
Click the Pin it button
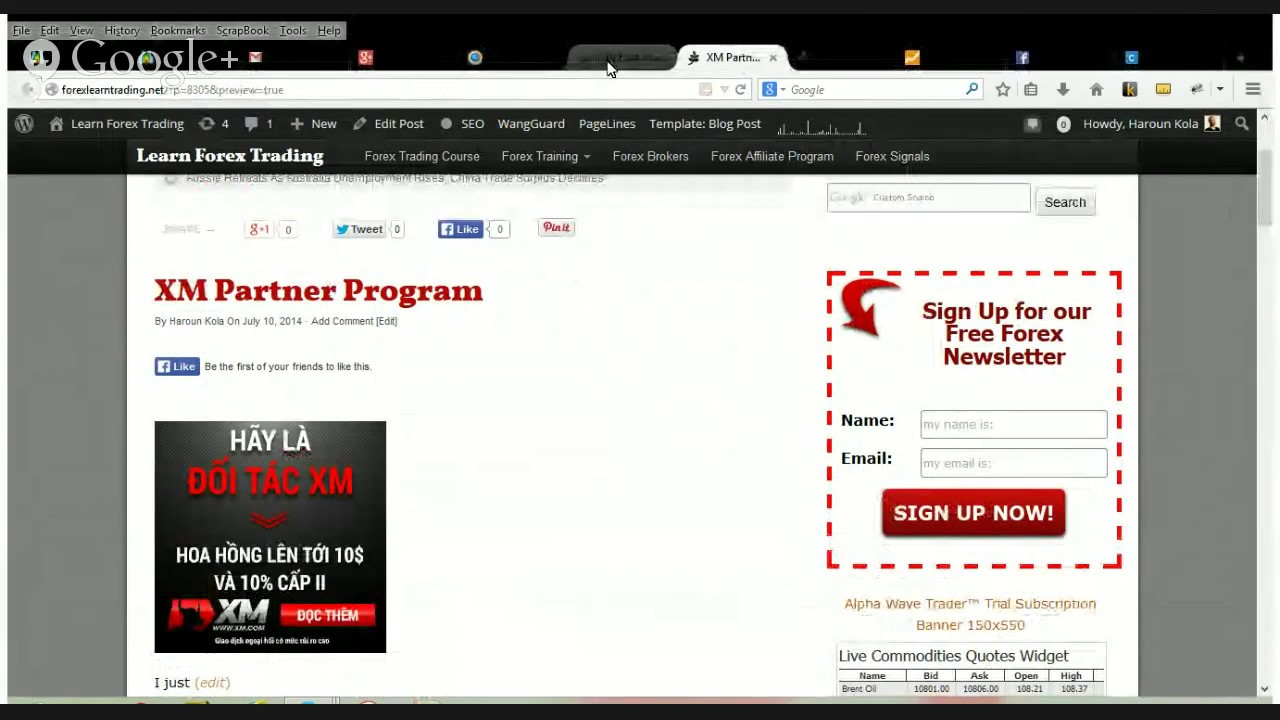[x=556, y=228]
